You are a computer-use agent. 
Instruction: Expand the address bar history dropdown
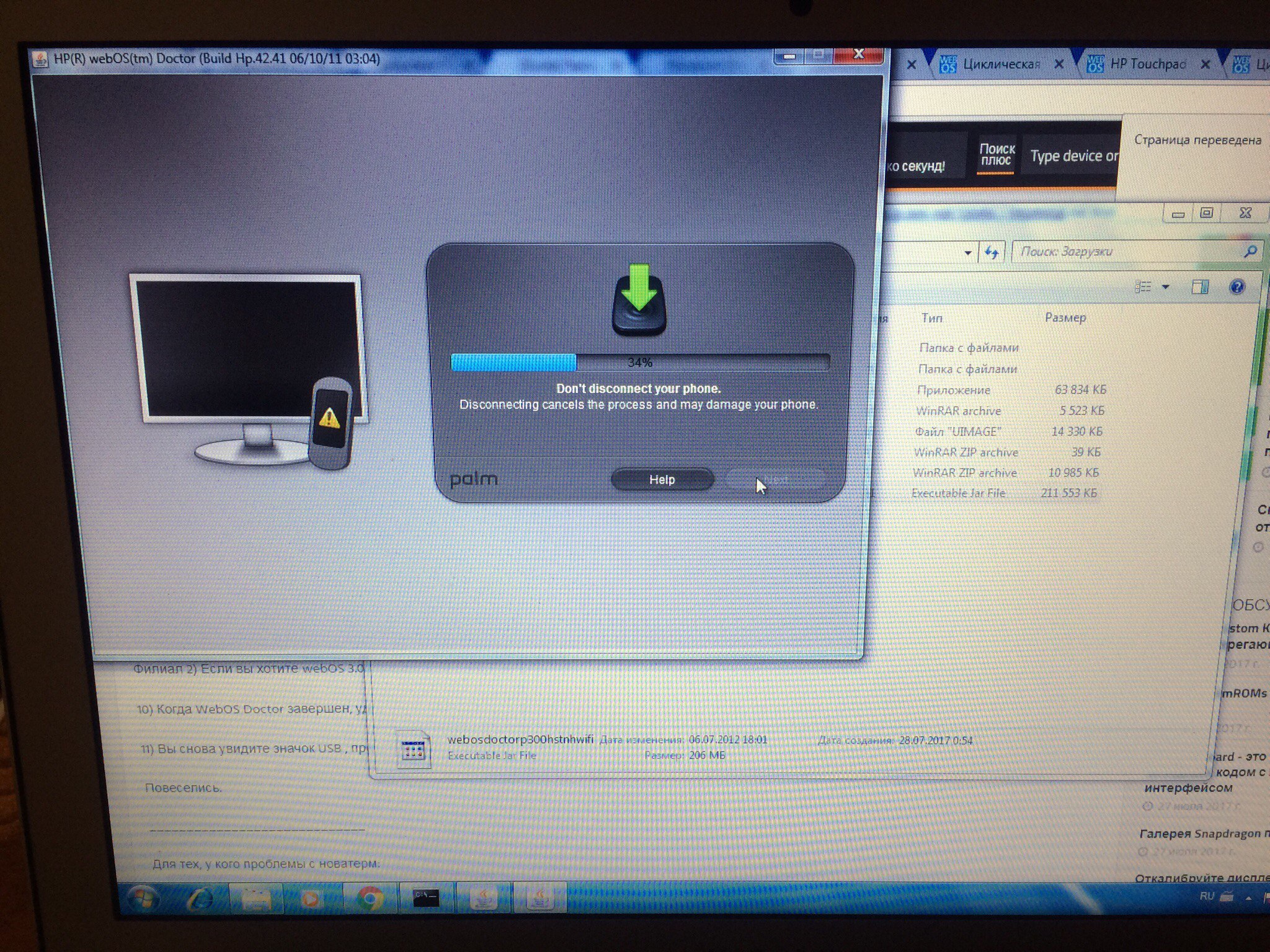click(967, 253)
